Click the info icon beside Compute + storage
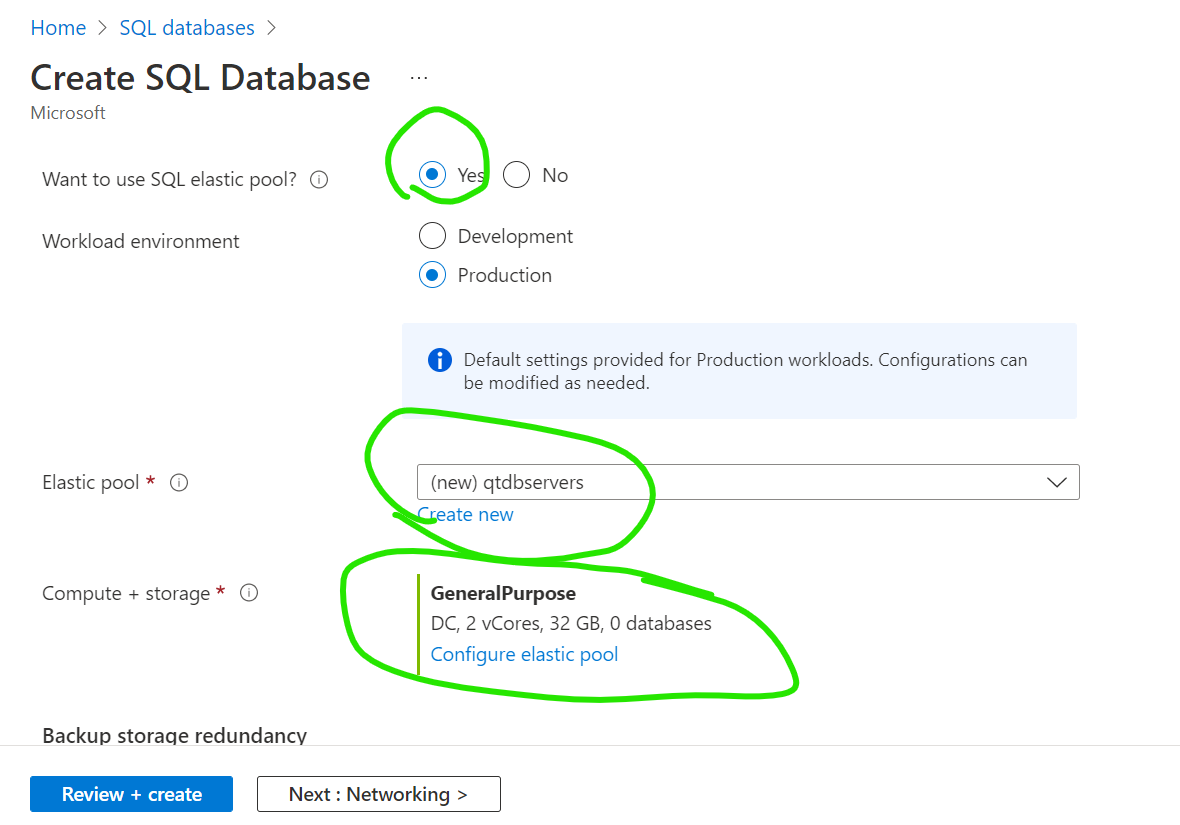This screenshot has height=825, width=1180. [248, 592]
